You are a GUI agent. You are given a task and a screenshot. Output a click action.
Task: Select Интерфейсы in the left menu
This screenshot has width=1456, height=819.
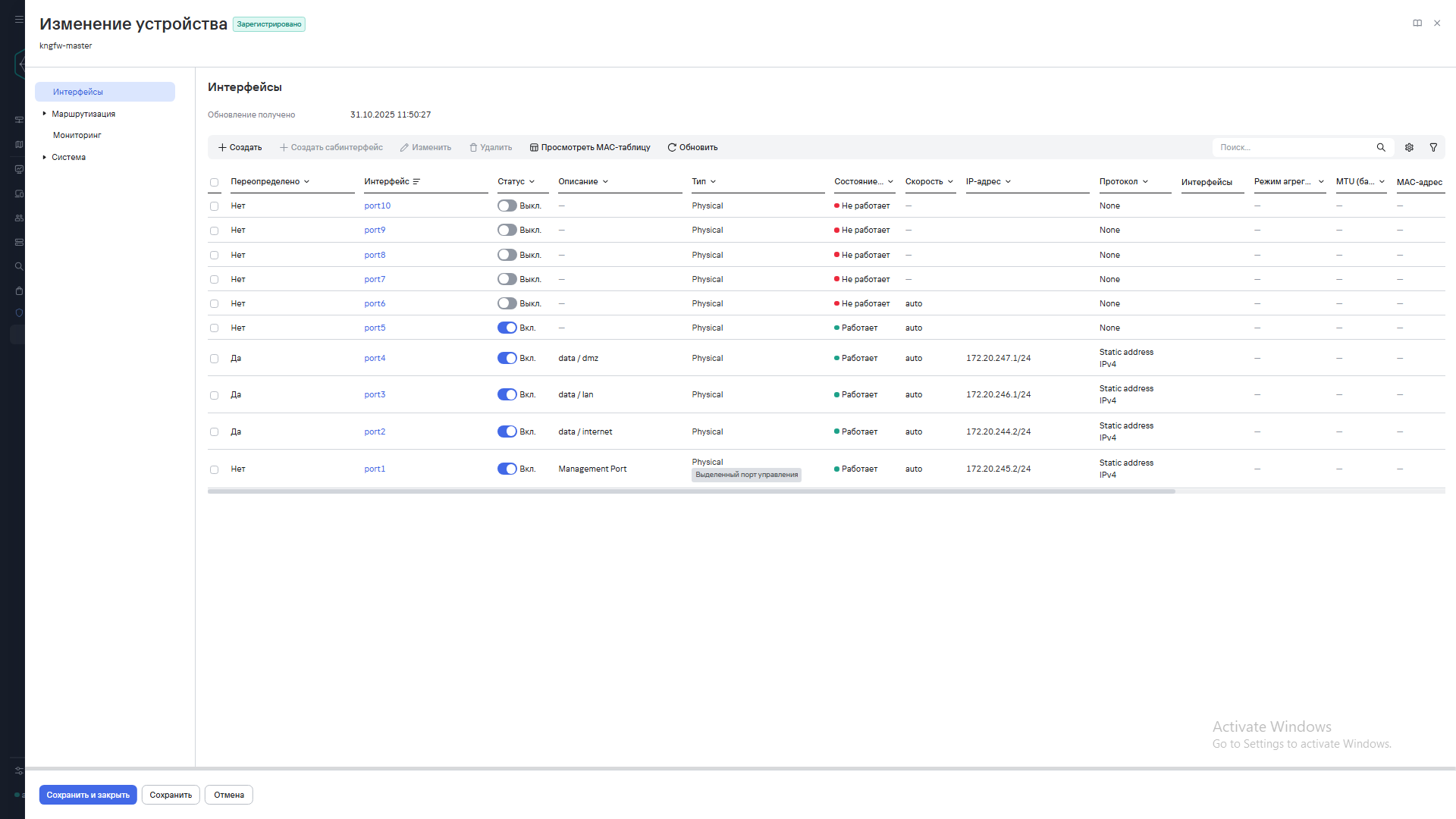[78, 92]
